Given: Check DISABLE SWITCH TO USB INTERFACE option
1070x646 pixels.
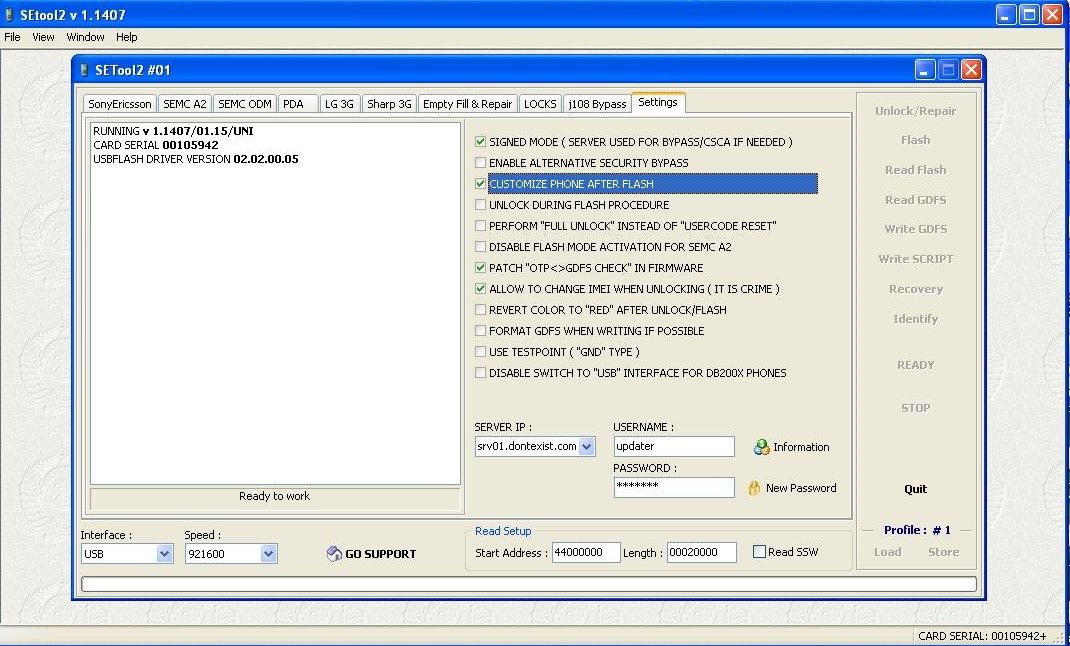Looking at the screenshot, I should click(480, 373).
